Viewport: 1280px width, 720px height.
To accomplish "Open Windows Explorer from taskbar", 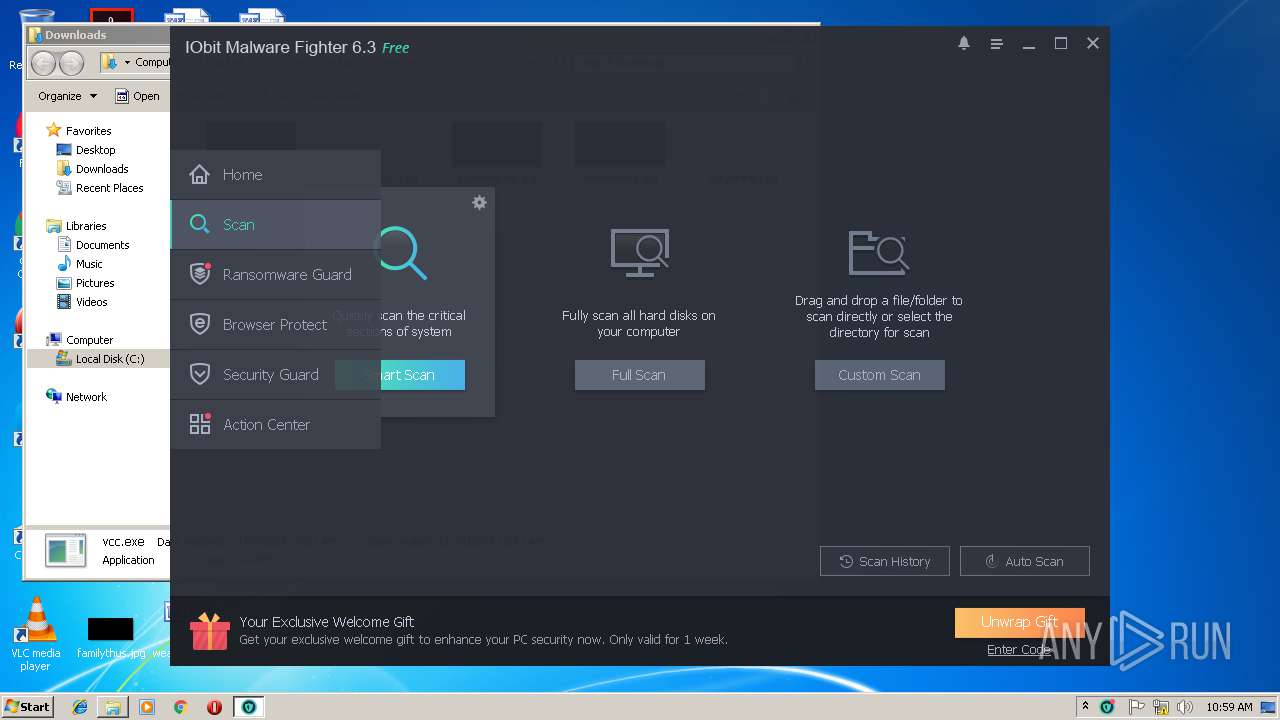I will (x=113, y=707).
